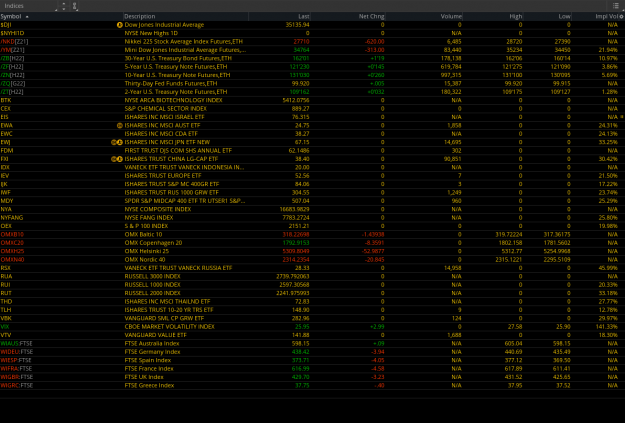The image size is (625, 423).
Task: Click ISHARES TRUST 10-20 YR TRS ETF
Action: click(x=169, y=310)
